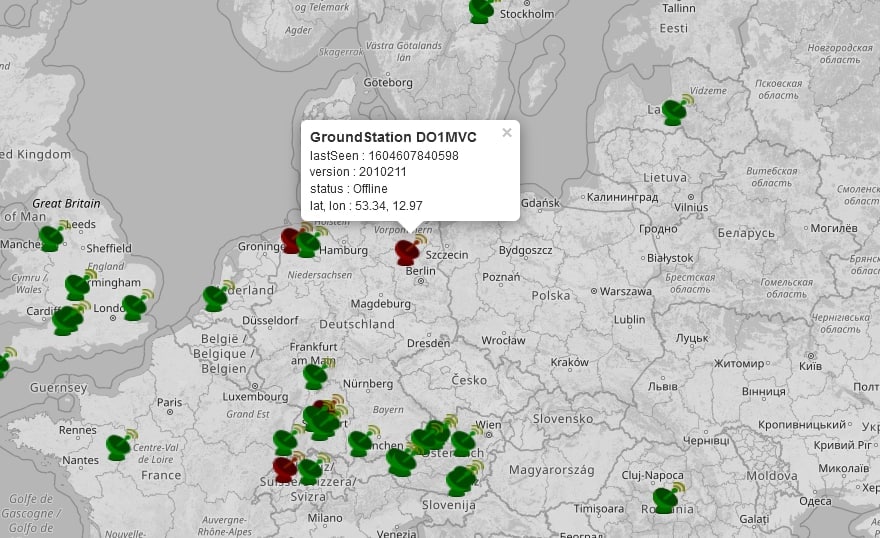Screen dimensions: 880x538
Task: Click the GroundStation DO1MVC popup title
Action: 393,137
